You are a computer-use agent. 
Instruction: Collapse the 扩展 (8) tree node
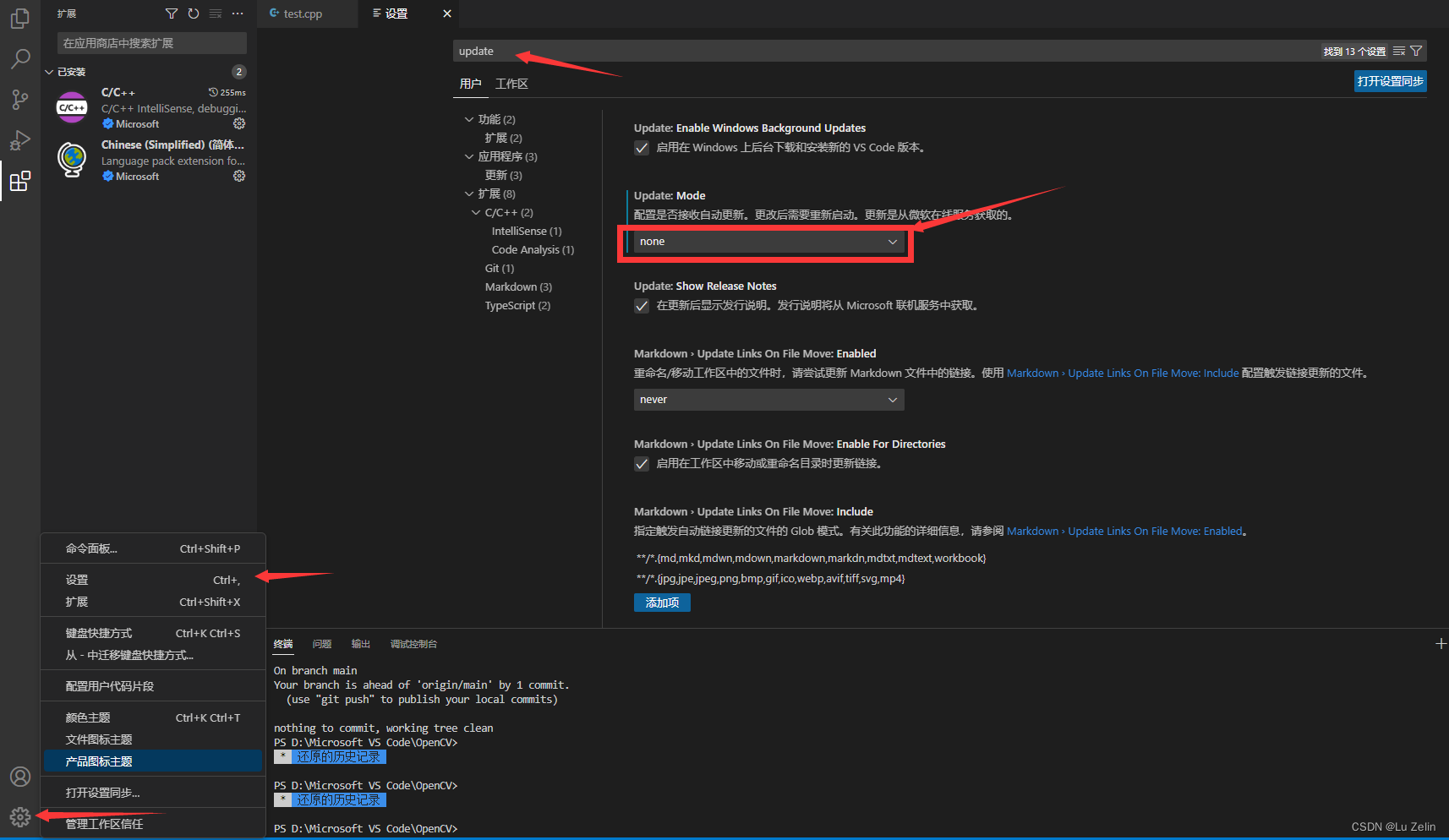click(x=469, y=194)
